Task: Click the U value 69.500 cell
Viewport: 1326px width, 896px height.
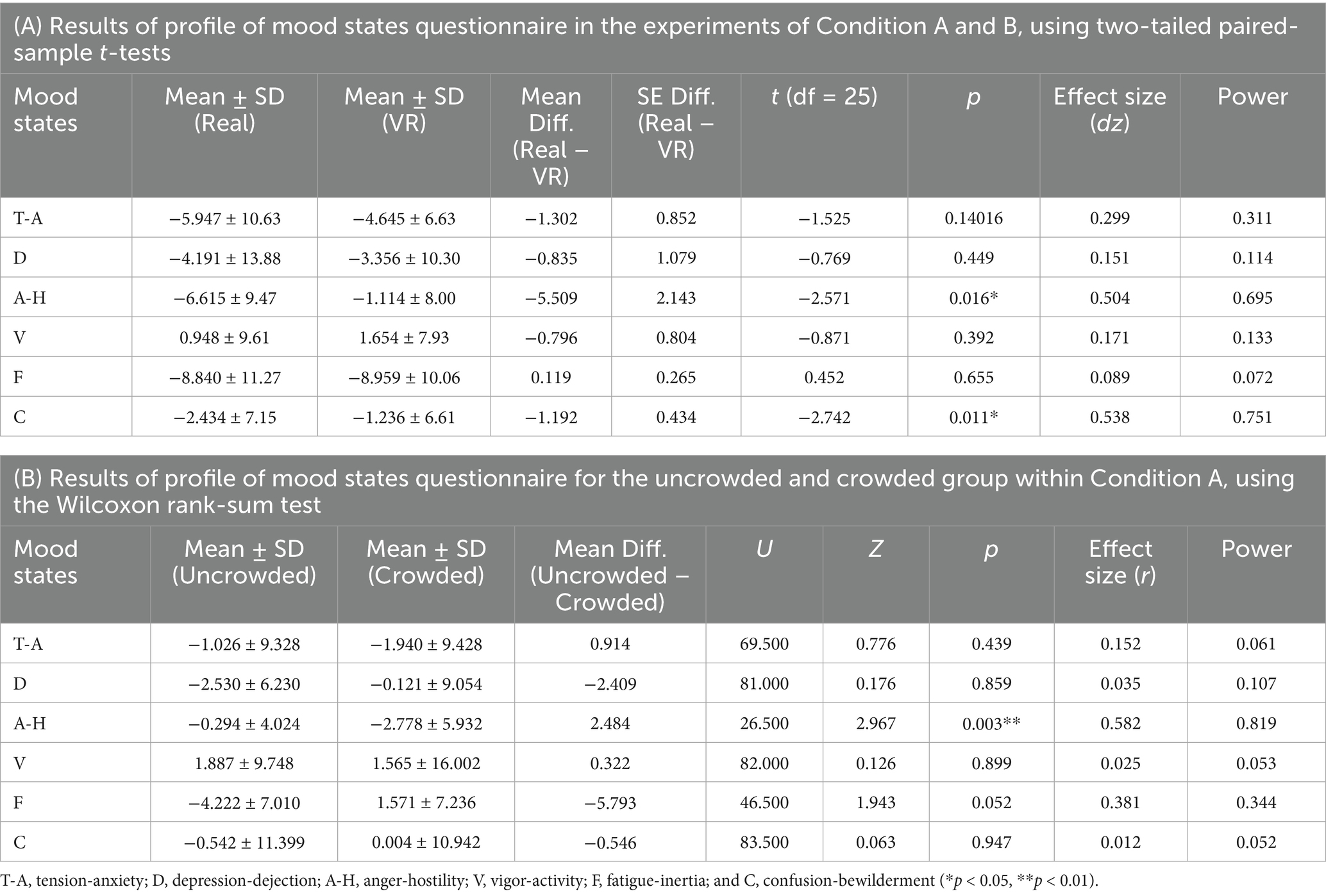Action: pos(764,643)
